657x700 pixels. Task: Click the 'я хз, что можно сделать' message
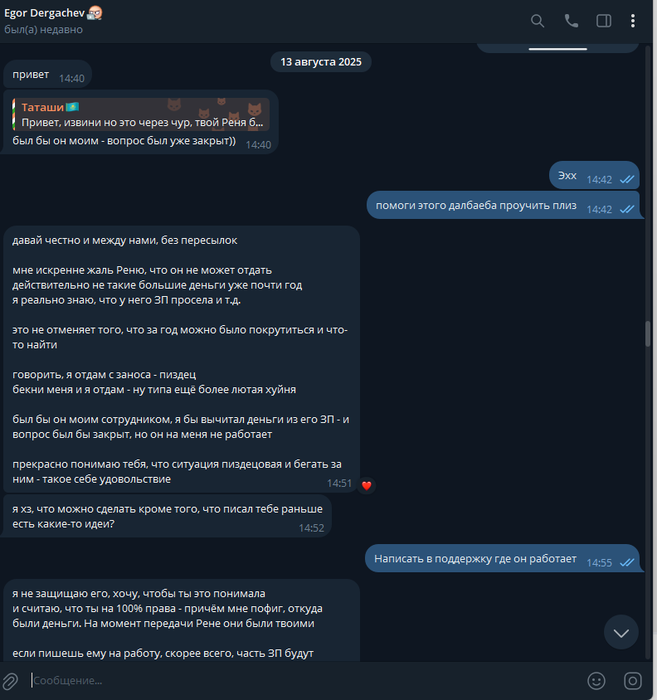(x=167, y=516)
